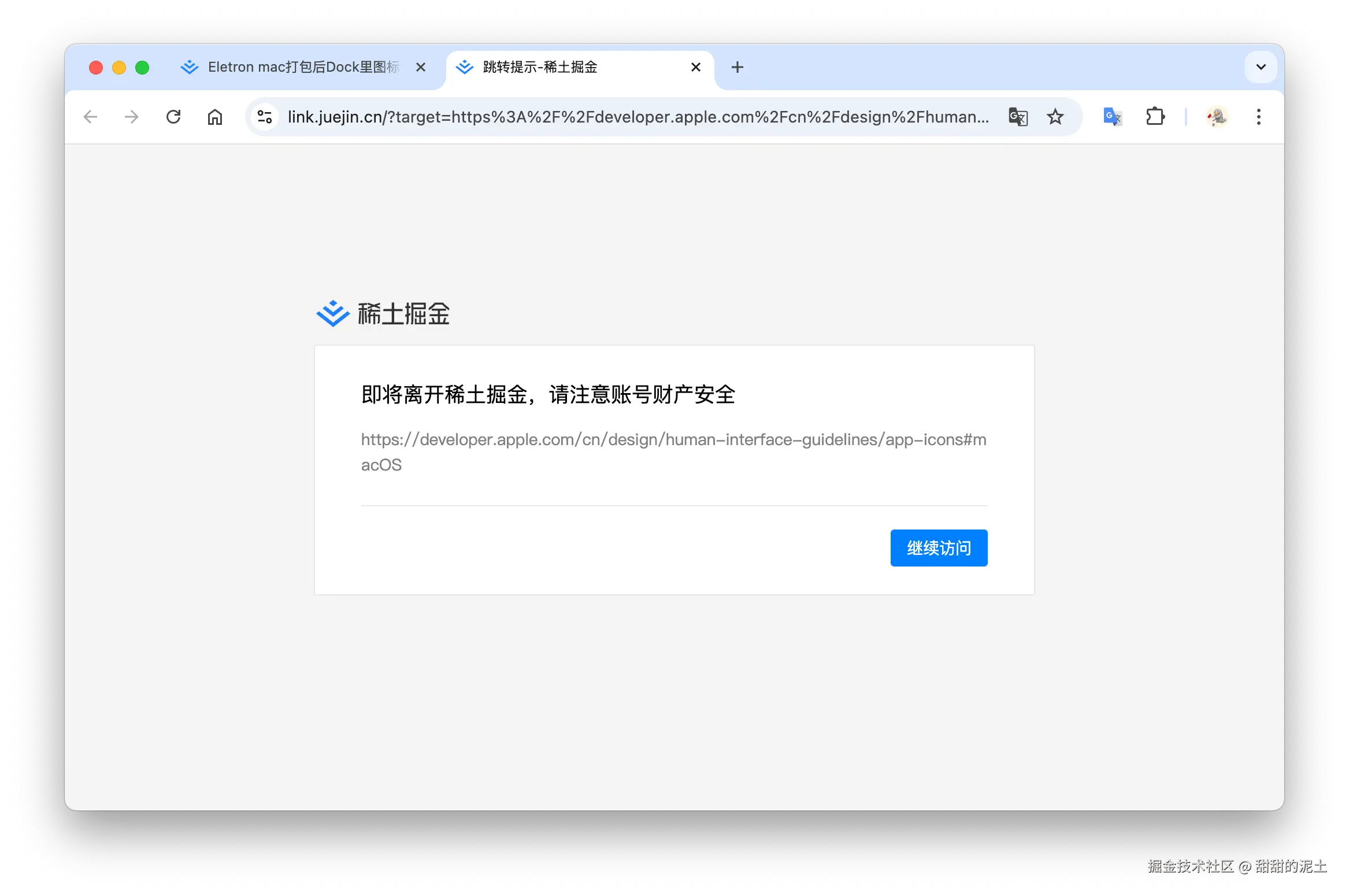Open the browser home page
1349x896 pixels.
point(214,117)
